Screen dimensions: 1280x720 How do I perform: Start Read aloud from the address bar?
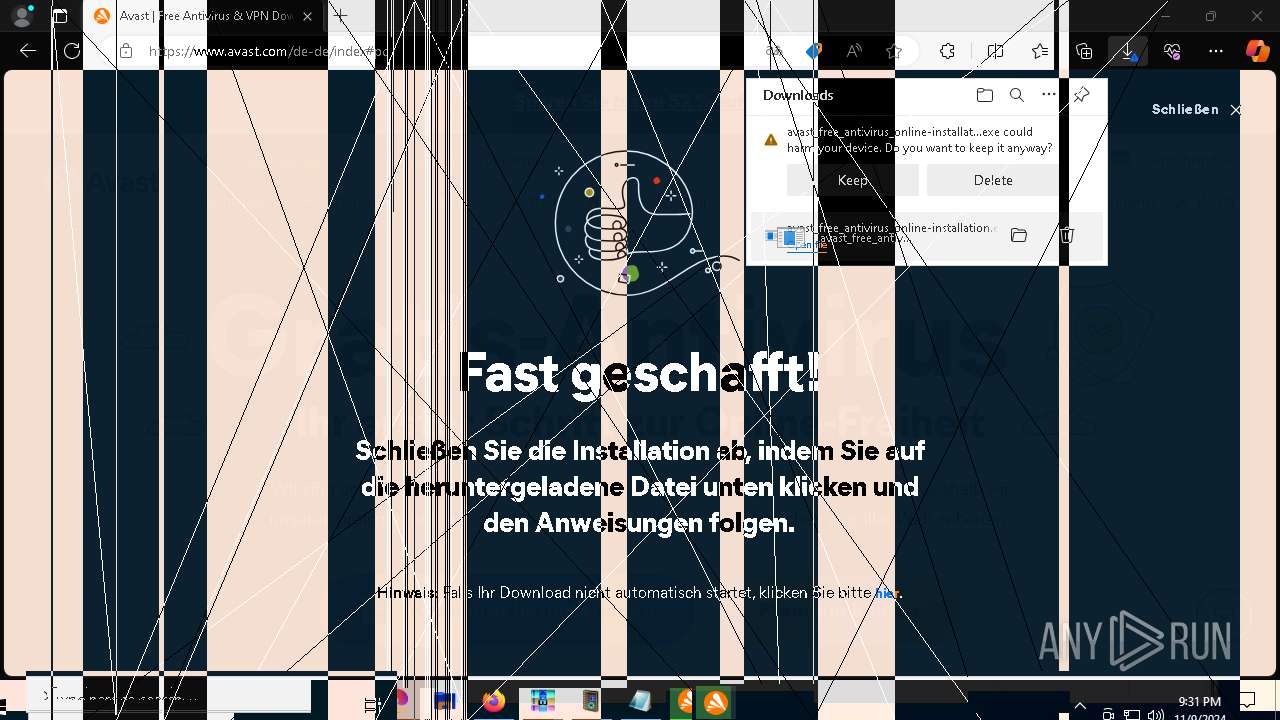click(854, 51)
